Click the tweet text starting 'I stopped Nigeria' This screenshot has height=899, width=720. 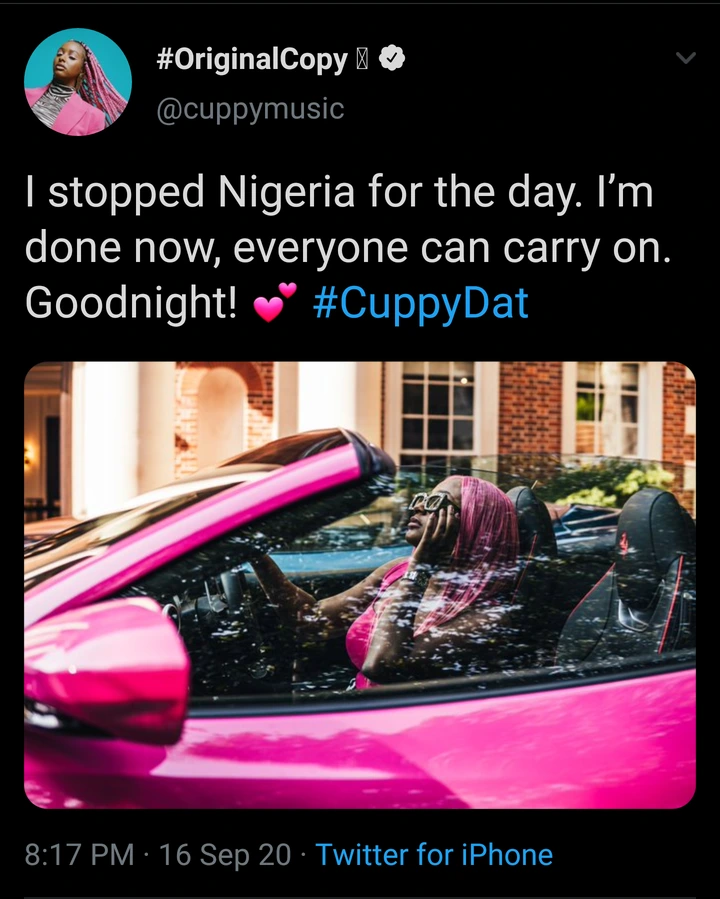(x=347, y=247)
